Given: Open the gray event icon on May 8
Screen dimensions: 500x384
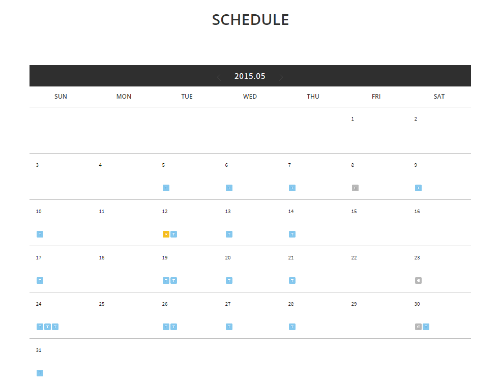Looking at the screenshot, I should (355, 188).
